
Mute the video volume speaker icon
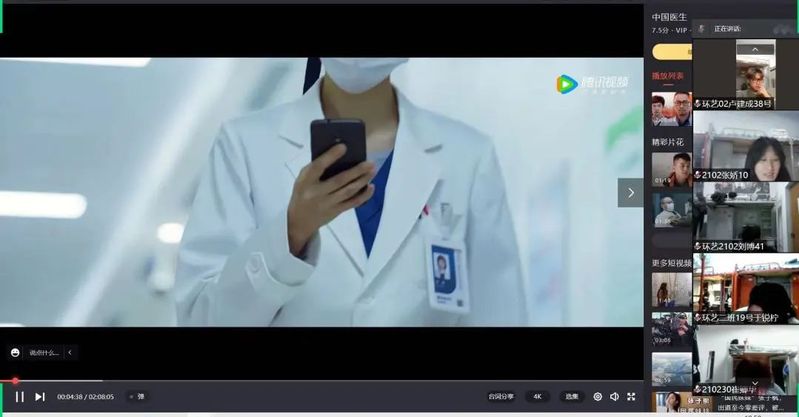(615, 397)
